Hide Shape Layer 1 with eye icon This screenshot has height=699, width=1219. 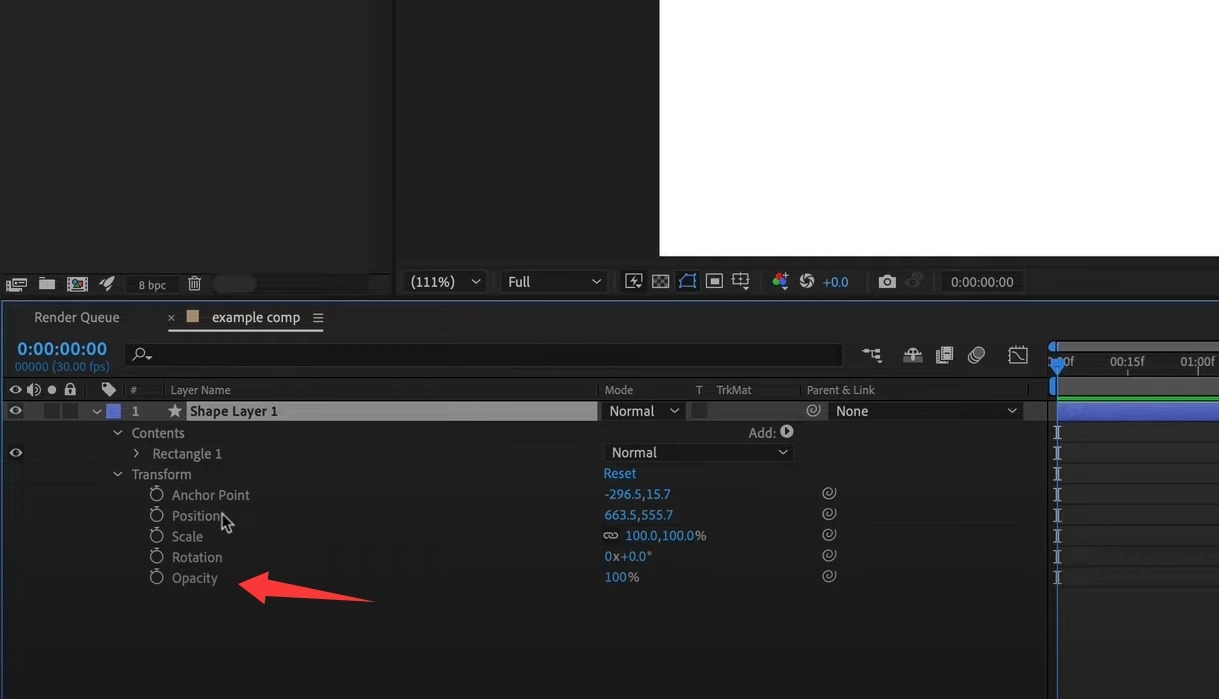click(x=15, y=411)
